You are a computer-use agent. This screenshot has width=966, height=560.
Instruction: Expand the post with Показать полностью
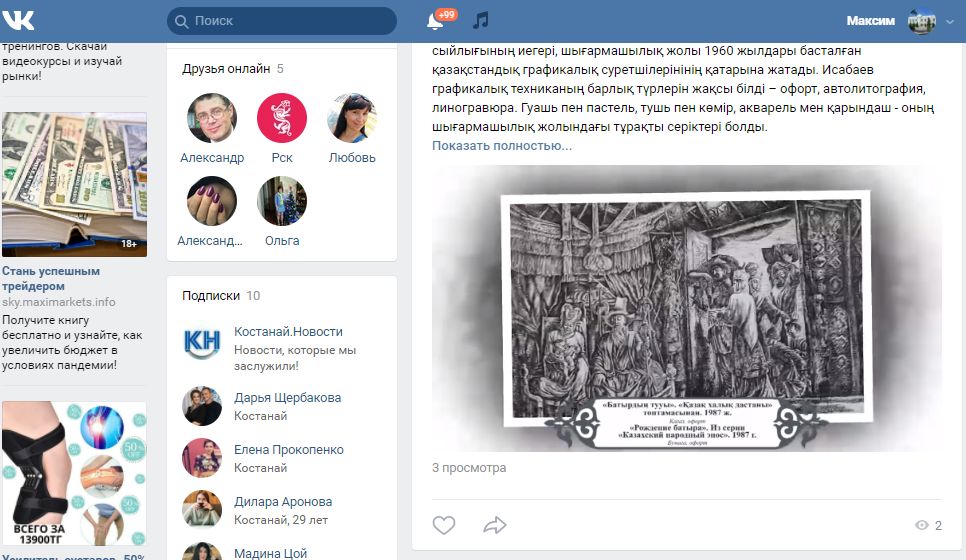pyautogui.click(x=501, y=145)
